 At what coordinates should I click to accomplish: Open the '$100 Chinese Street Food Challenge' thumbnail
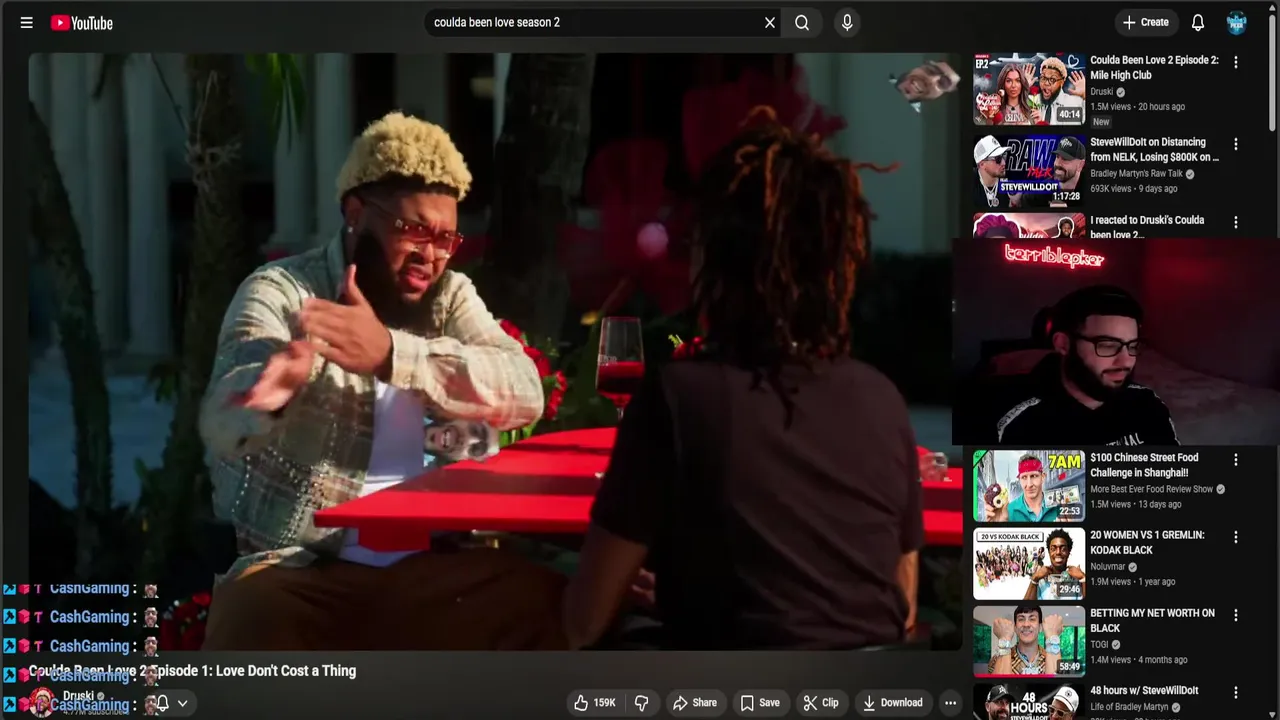coord(1029,486)
